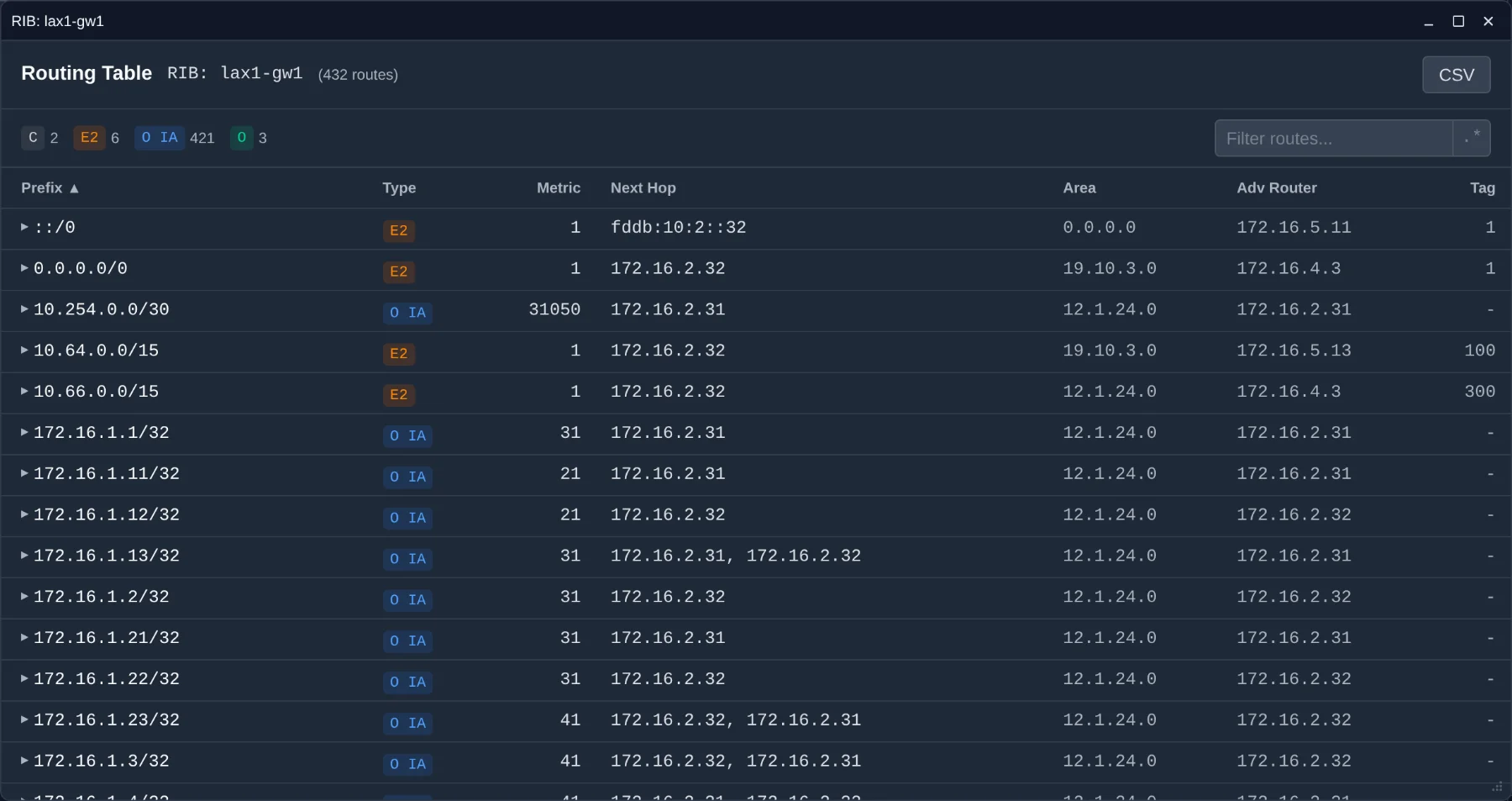Select metric value 31050
The image size is (1512, 801).
point(554,309)
